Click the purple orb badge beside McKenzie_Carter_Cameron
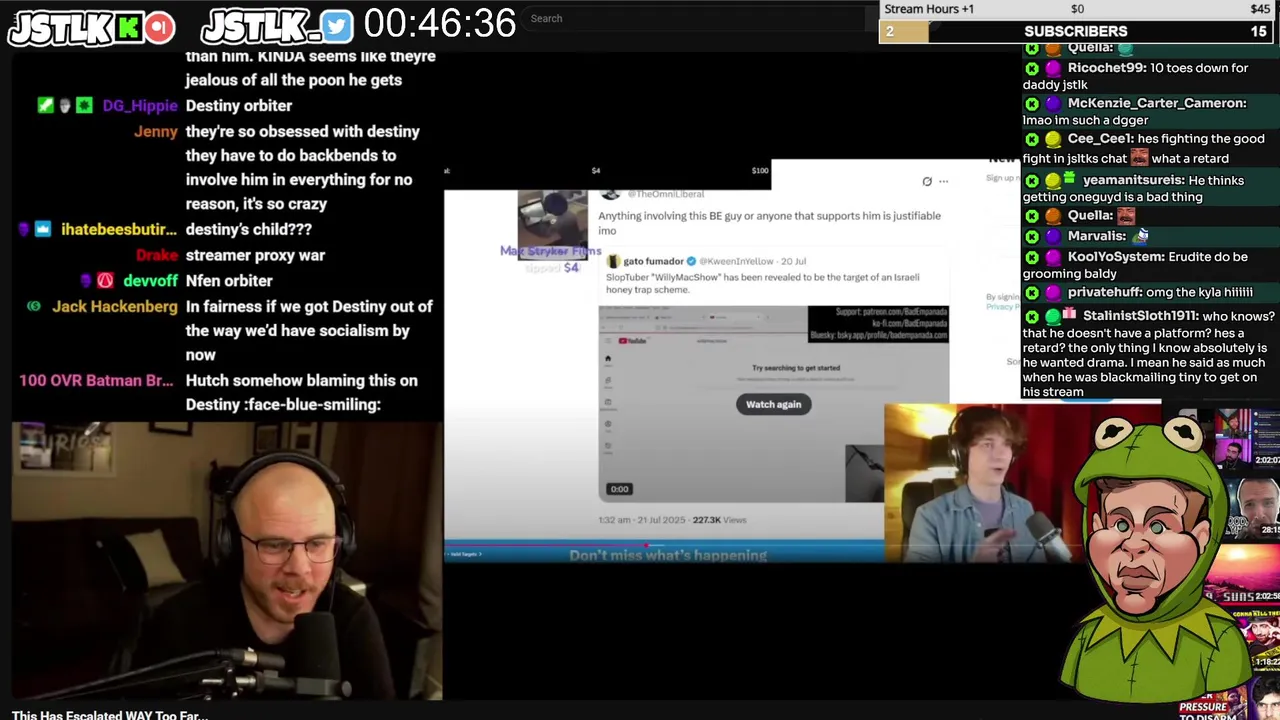 click(1053, 103)
